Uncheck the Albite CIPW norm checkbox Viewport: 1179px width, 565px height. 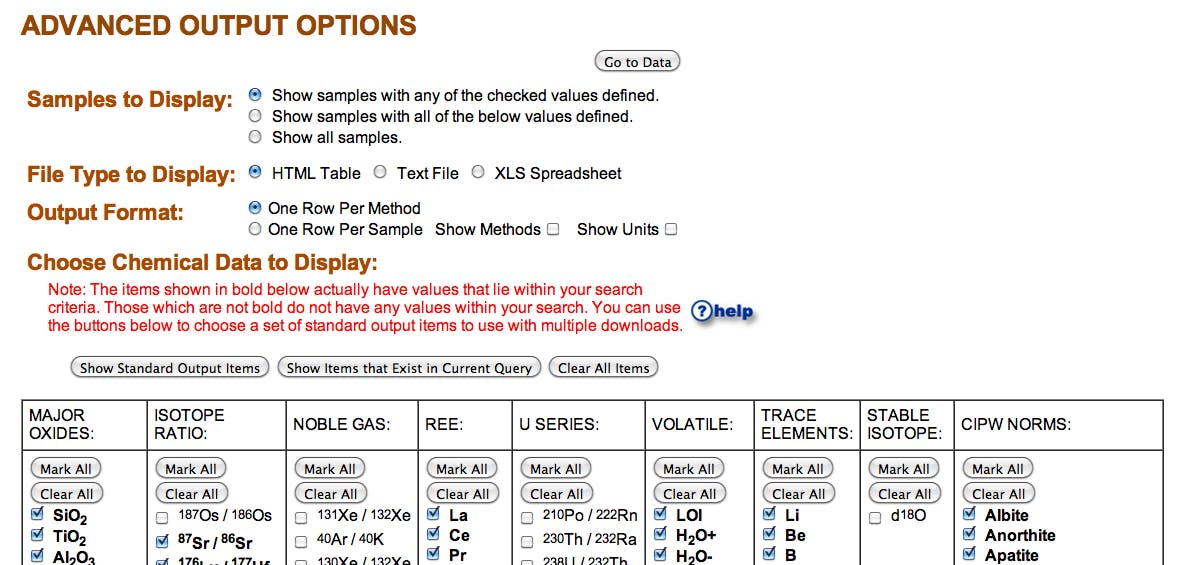click(x=970, y=515)
